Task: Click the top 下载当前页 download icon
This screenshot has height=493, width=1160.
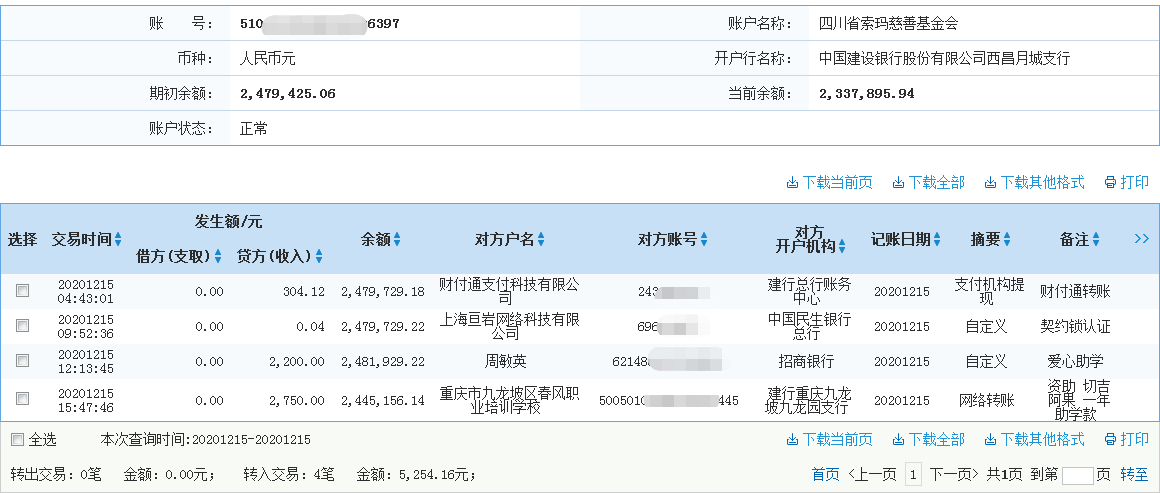Action: [x=792, y=183]
